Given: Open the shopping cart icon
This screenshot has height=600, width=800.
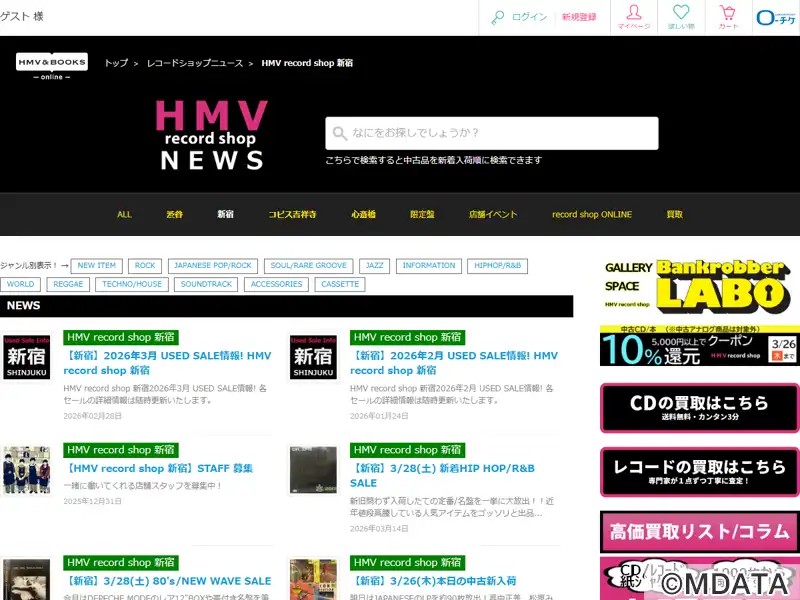Looking at the screenshot, I should click(x=728, y=12).
